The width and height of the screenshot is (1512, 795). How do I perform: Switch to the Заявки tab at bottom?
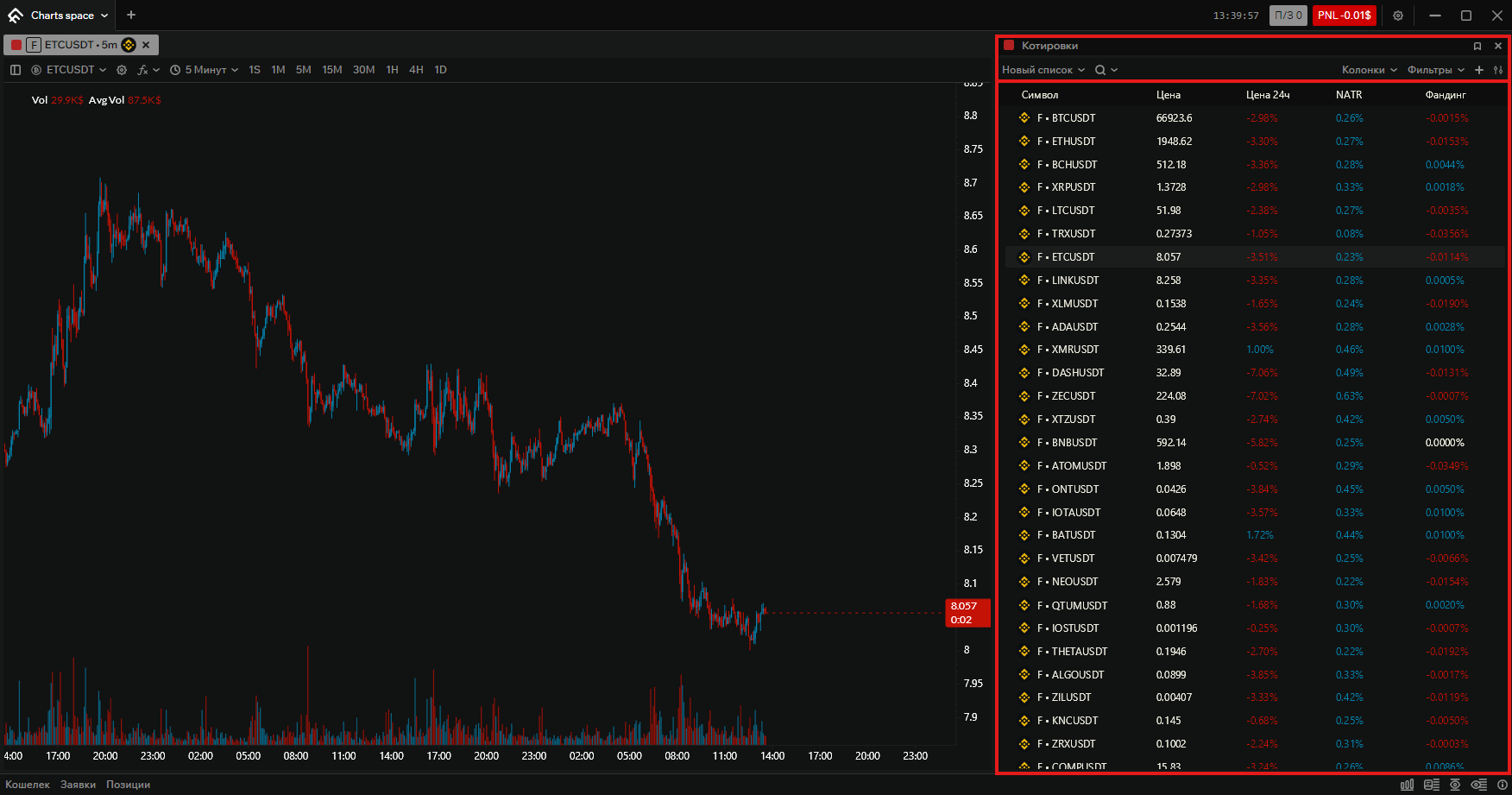coord(78,785)
